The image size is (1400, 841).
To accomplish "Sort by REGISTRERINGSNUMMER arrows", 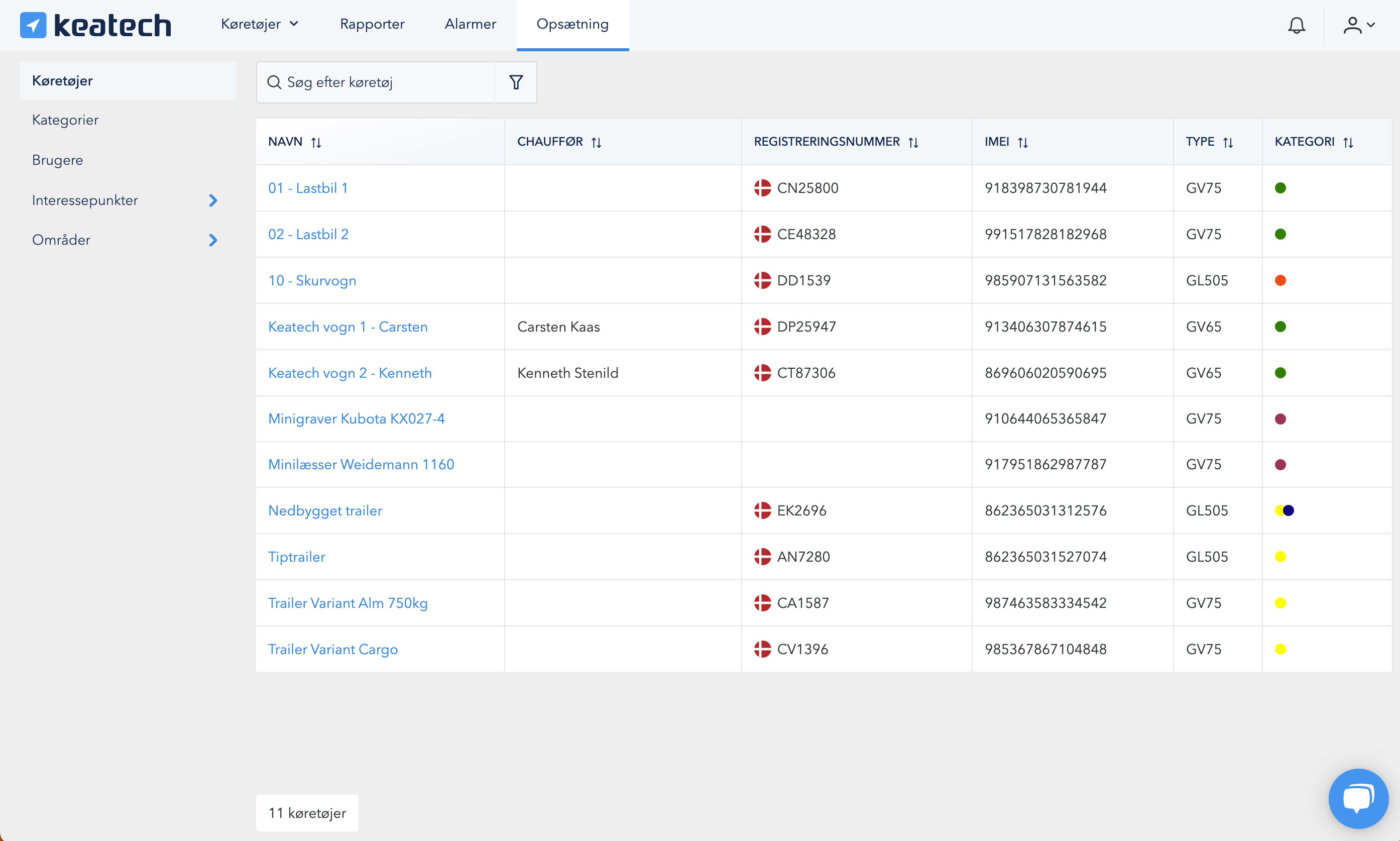I will pos(913,142).
